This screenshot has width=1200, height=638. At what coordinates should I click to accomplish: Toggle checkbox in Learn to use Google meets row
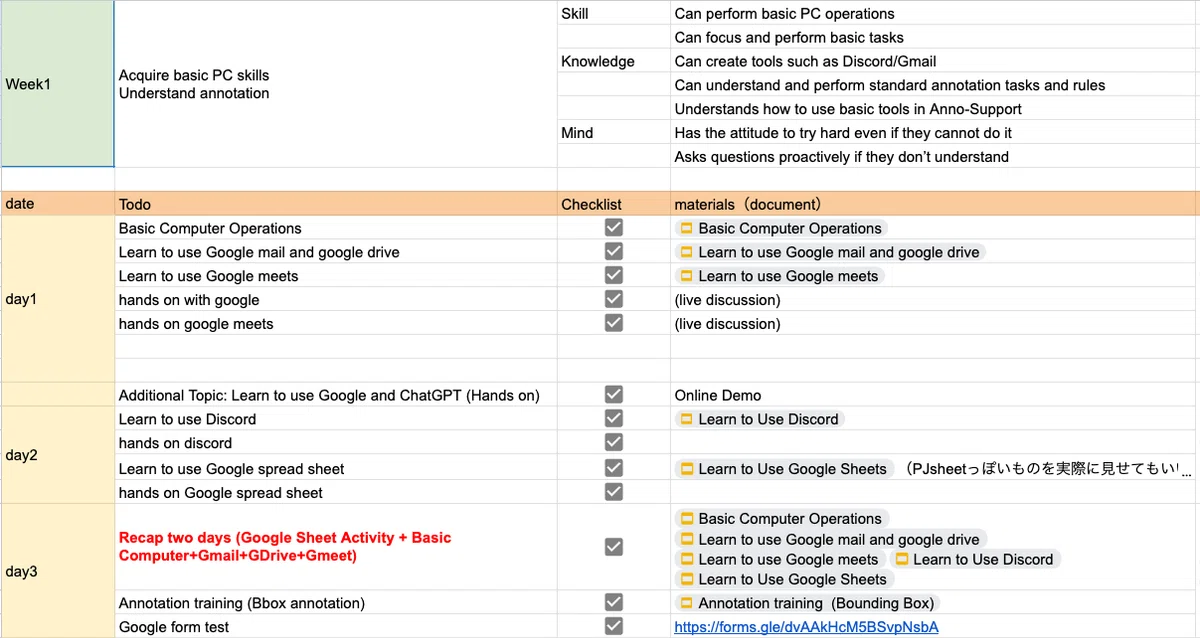pyautogui.click(x=614, y=276)
